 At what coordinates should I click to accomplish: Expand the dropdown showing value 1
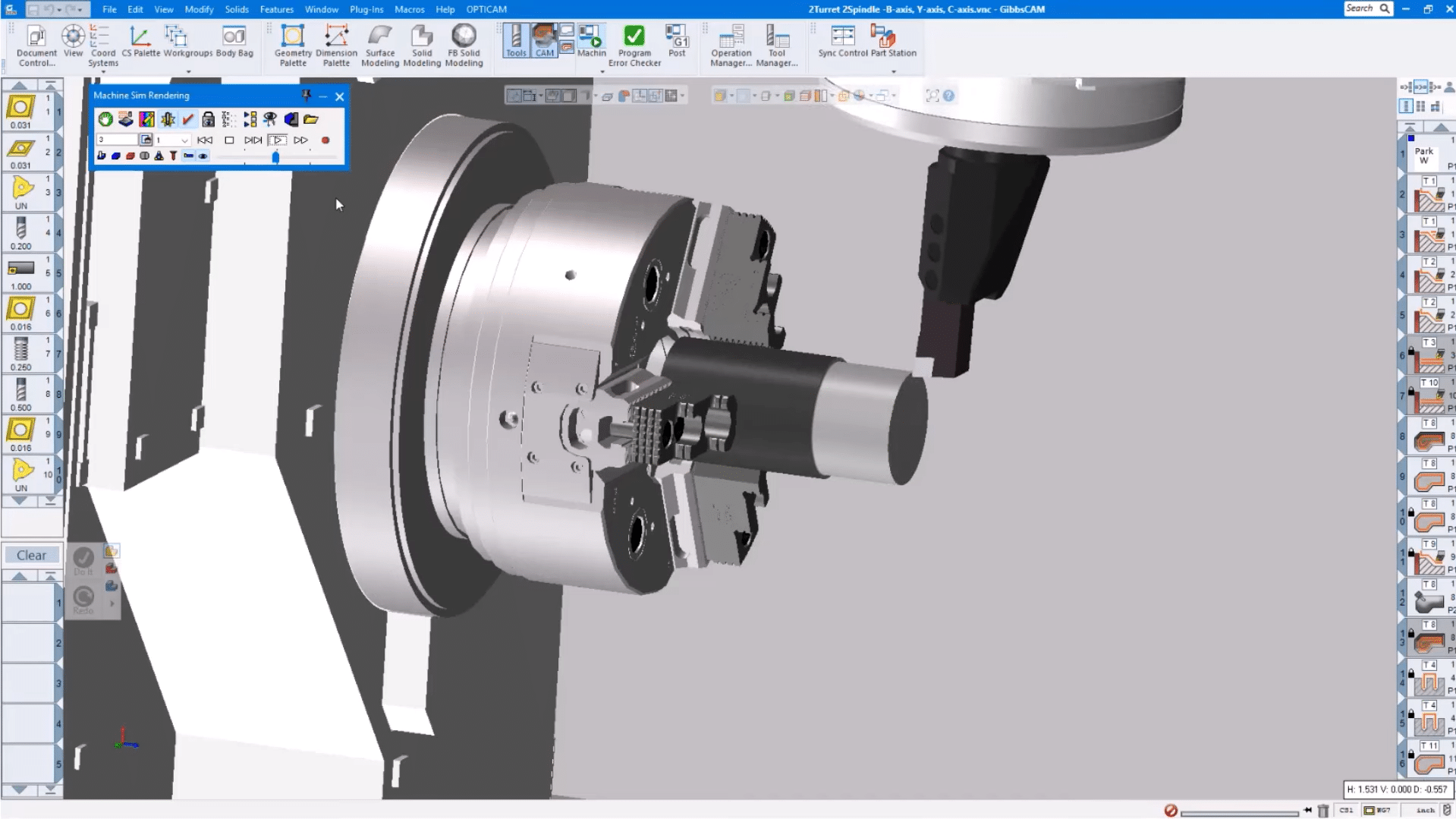[x=184, y=140]
